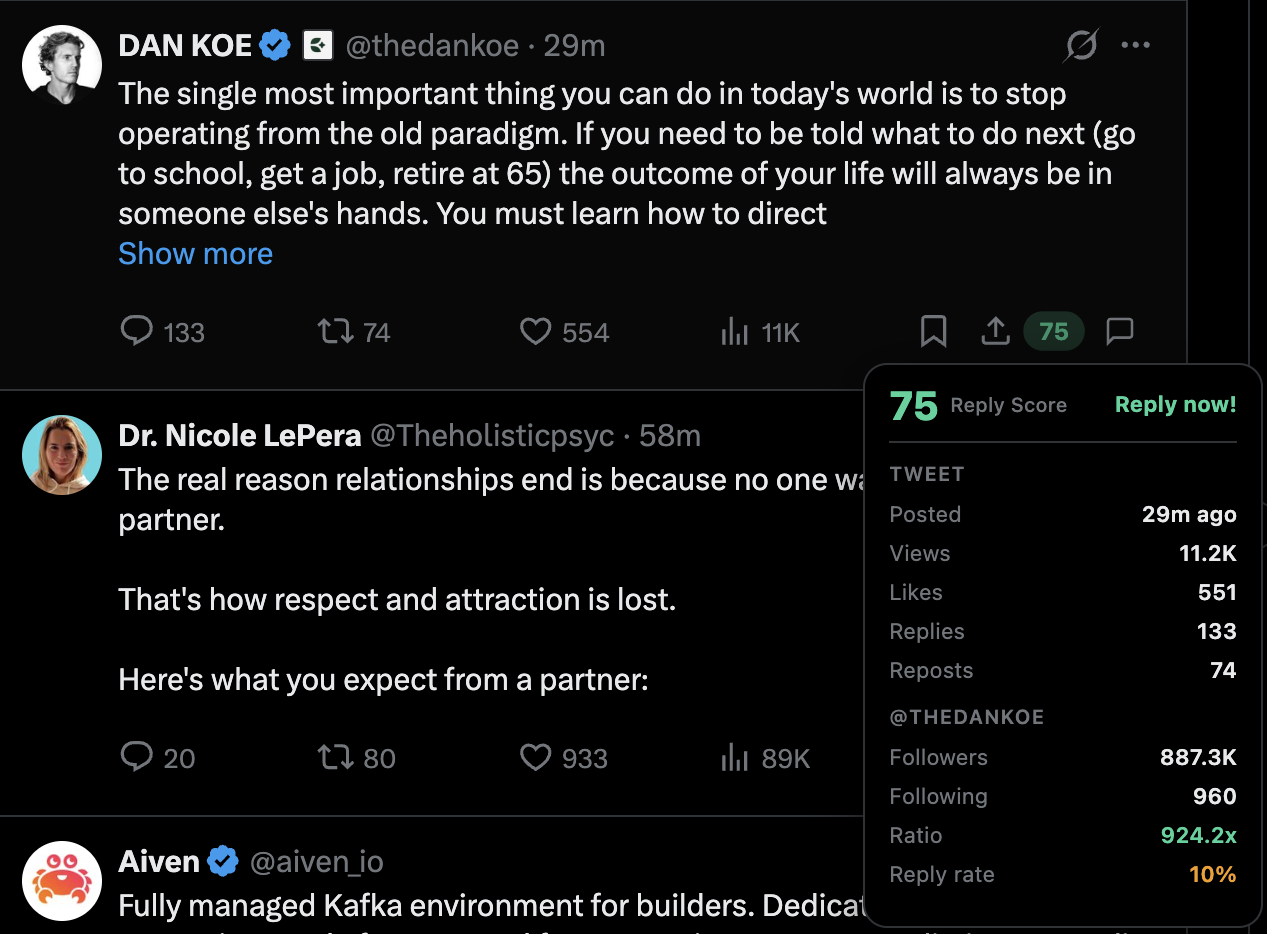View analytics for Nicole LePera's tweet

click(x=735, y=757)
